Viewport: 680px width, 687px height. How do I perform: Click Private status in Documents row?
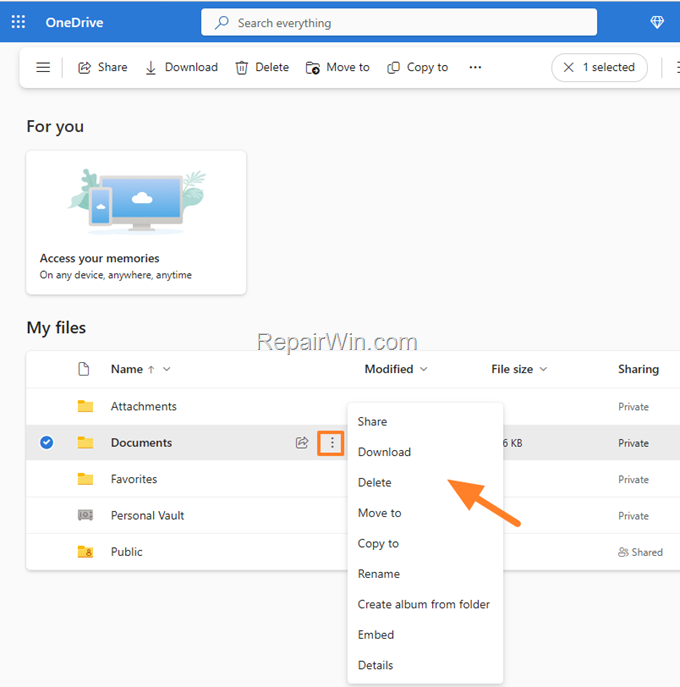pos(633,443)
